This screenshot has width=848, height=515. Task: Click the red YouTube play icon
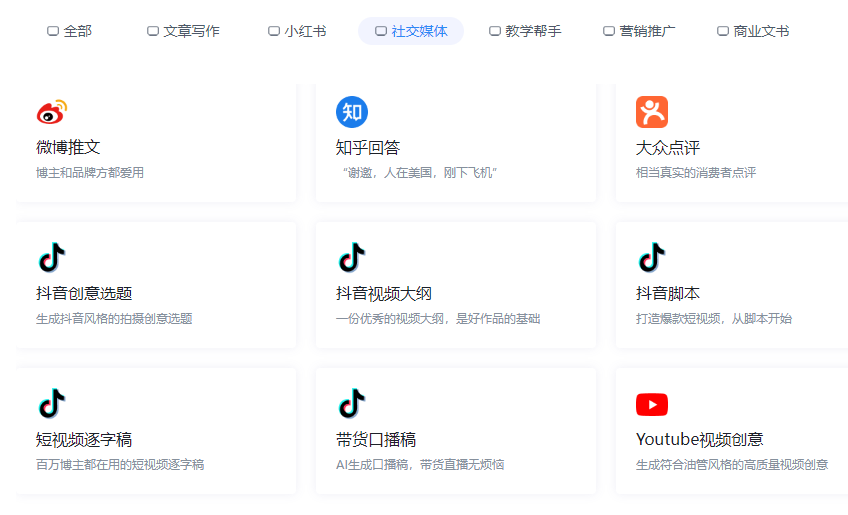652,405
